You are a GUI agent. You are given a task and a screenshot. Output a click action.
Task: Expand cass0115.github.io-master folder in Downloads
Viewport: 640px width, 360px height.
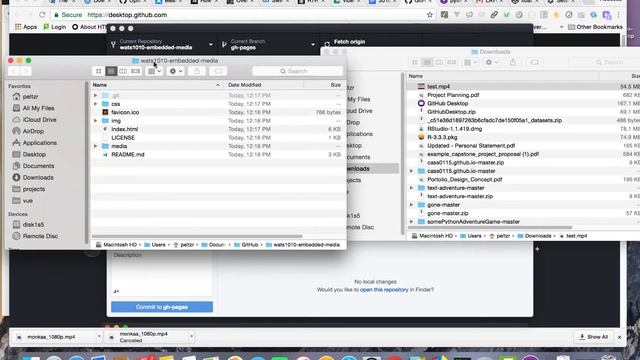point(411,171)
